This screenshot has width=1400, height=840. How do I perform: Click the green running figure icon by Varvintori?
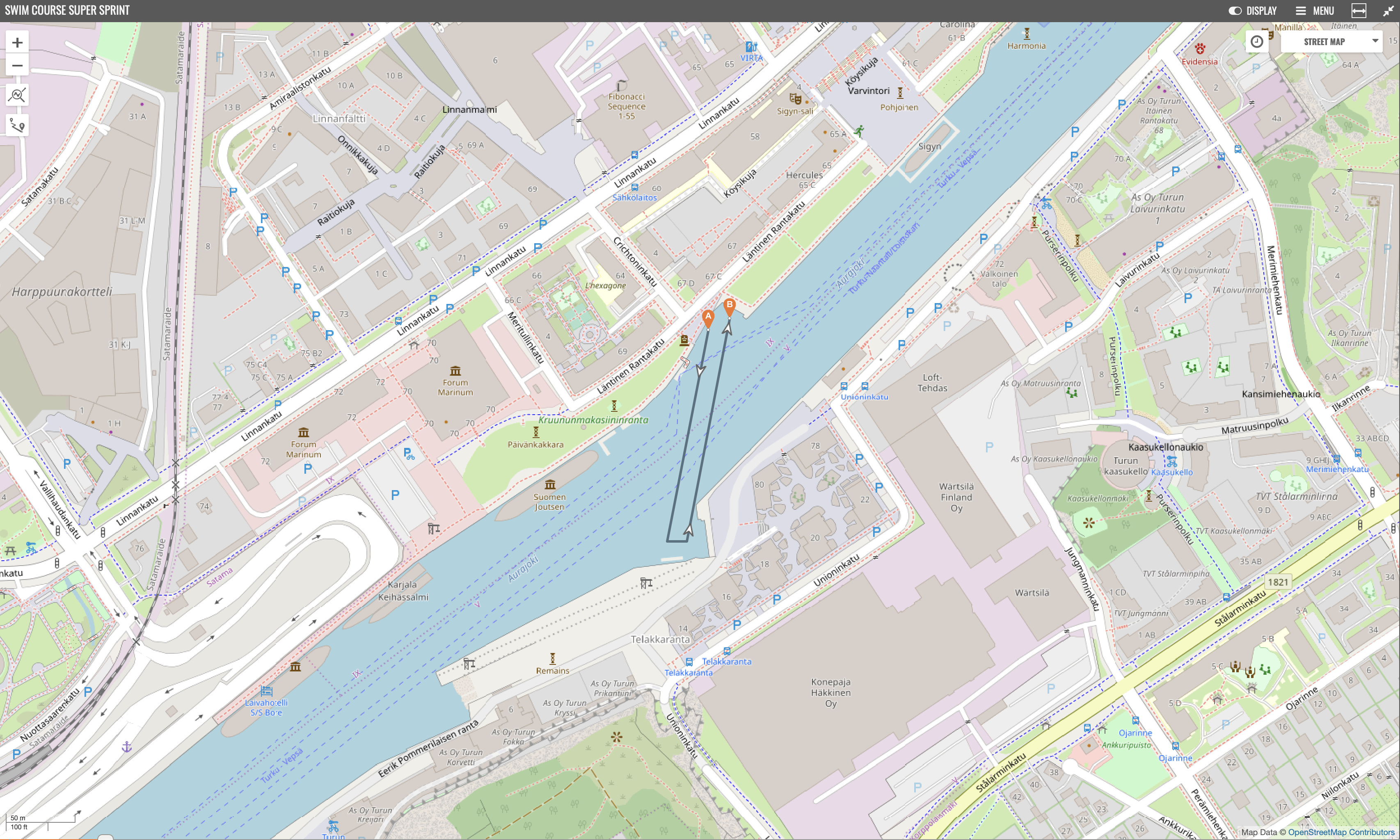coord(859,131)
